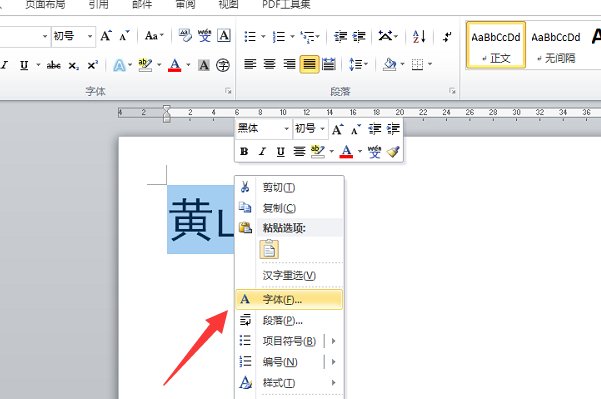Viewport: 601px width, 399px height.
Task: Click Italic in the mini toolbar
Action: 262,152
